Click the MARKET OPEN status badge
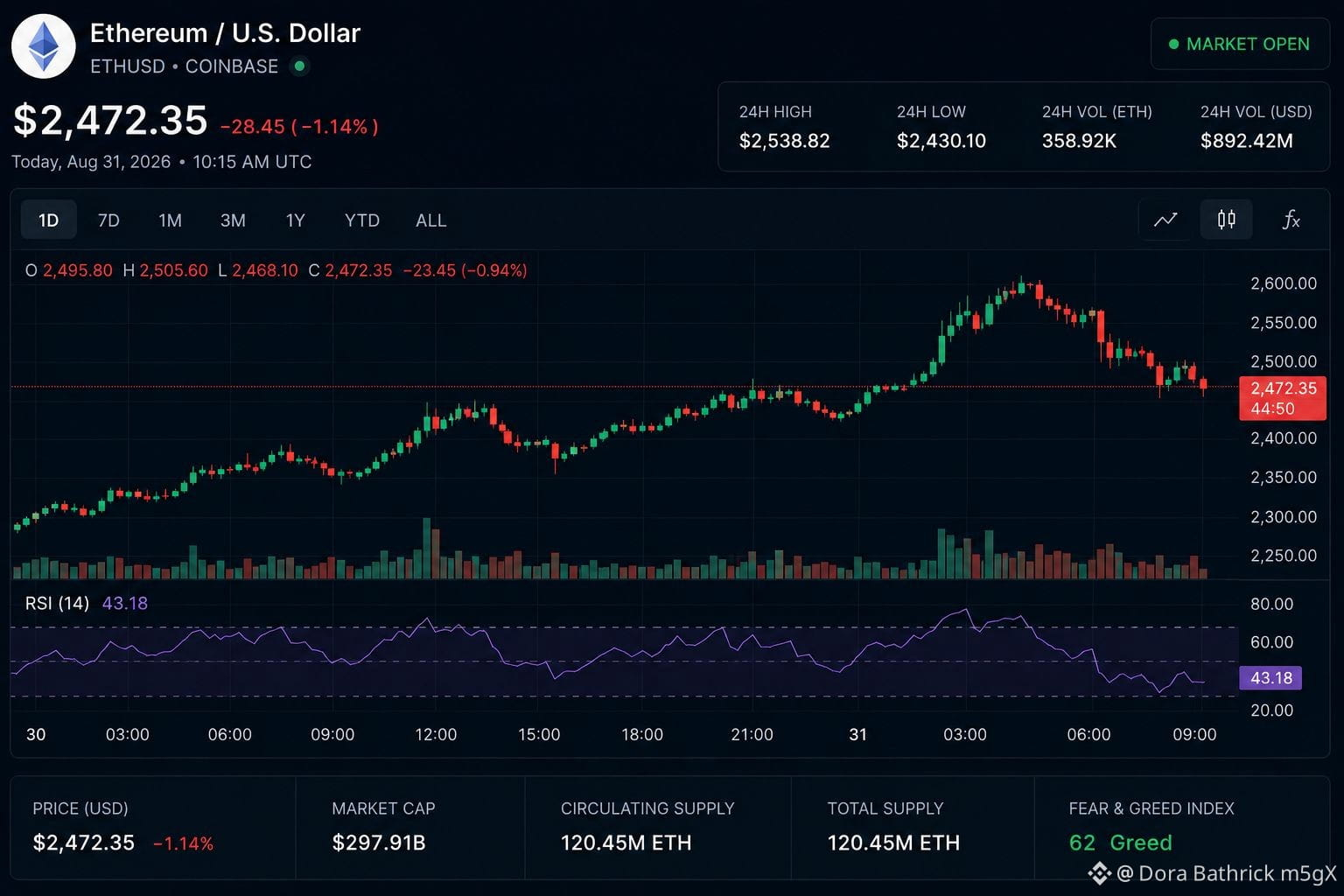 pos(1239,44)
